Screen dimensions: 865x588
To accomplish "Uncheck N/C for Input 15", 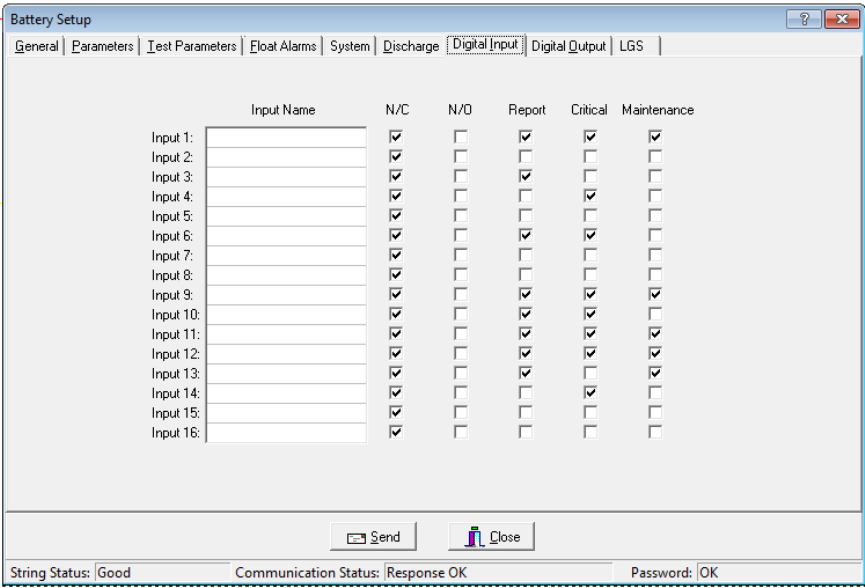I will (396, 413).
